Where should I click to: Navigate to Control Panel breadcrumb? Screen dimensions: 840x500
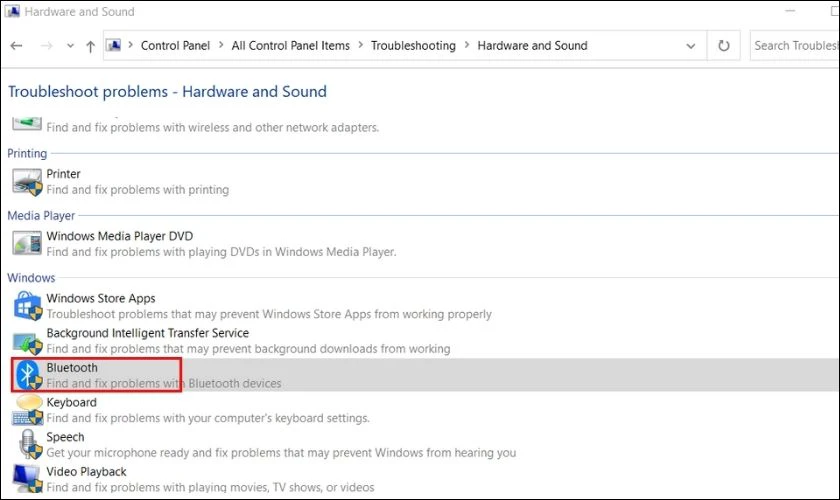pyautogui.click(x=175, y=46)
